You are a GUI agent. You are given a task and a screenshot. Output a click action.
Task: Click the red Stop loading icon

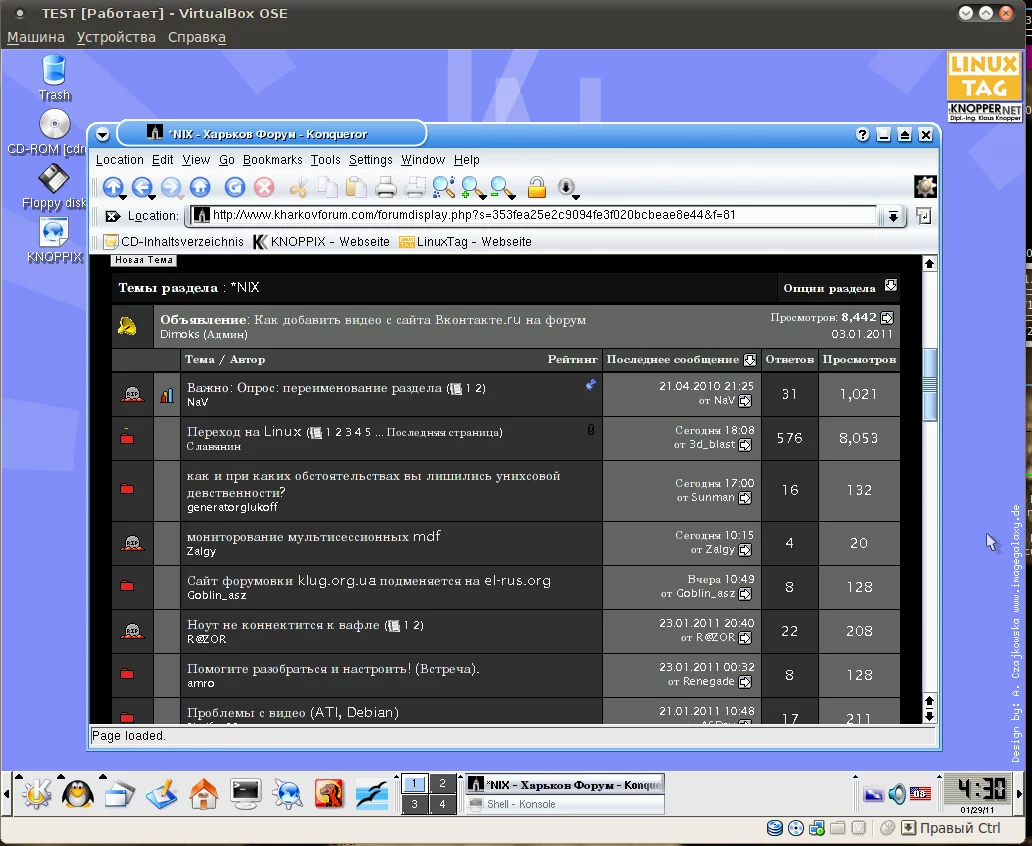point(264,187)
